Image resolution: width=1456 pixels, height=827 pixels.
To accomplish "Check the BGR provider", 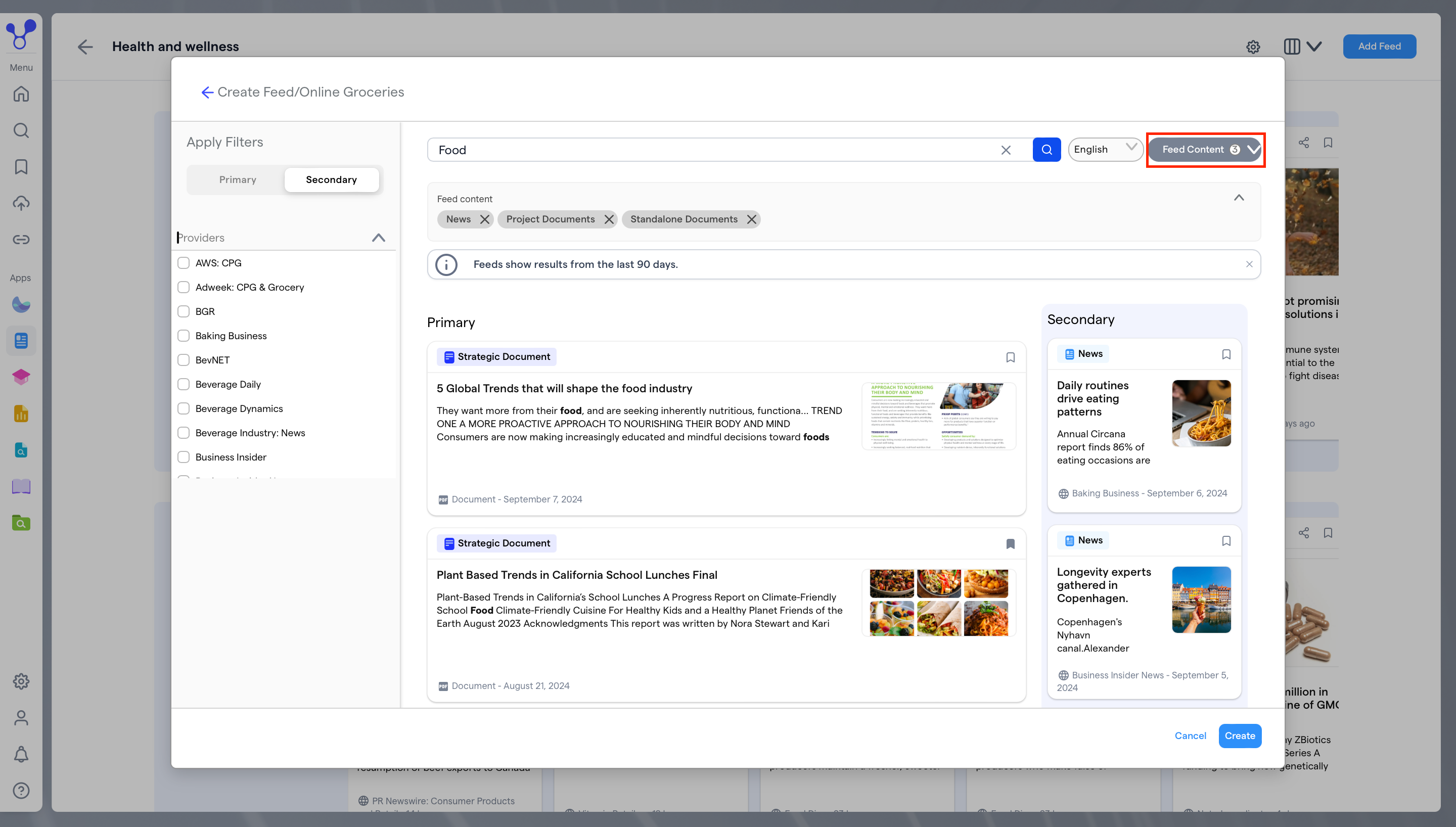I will point(184,311).
